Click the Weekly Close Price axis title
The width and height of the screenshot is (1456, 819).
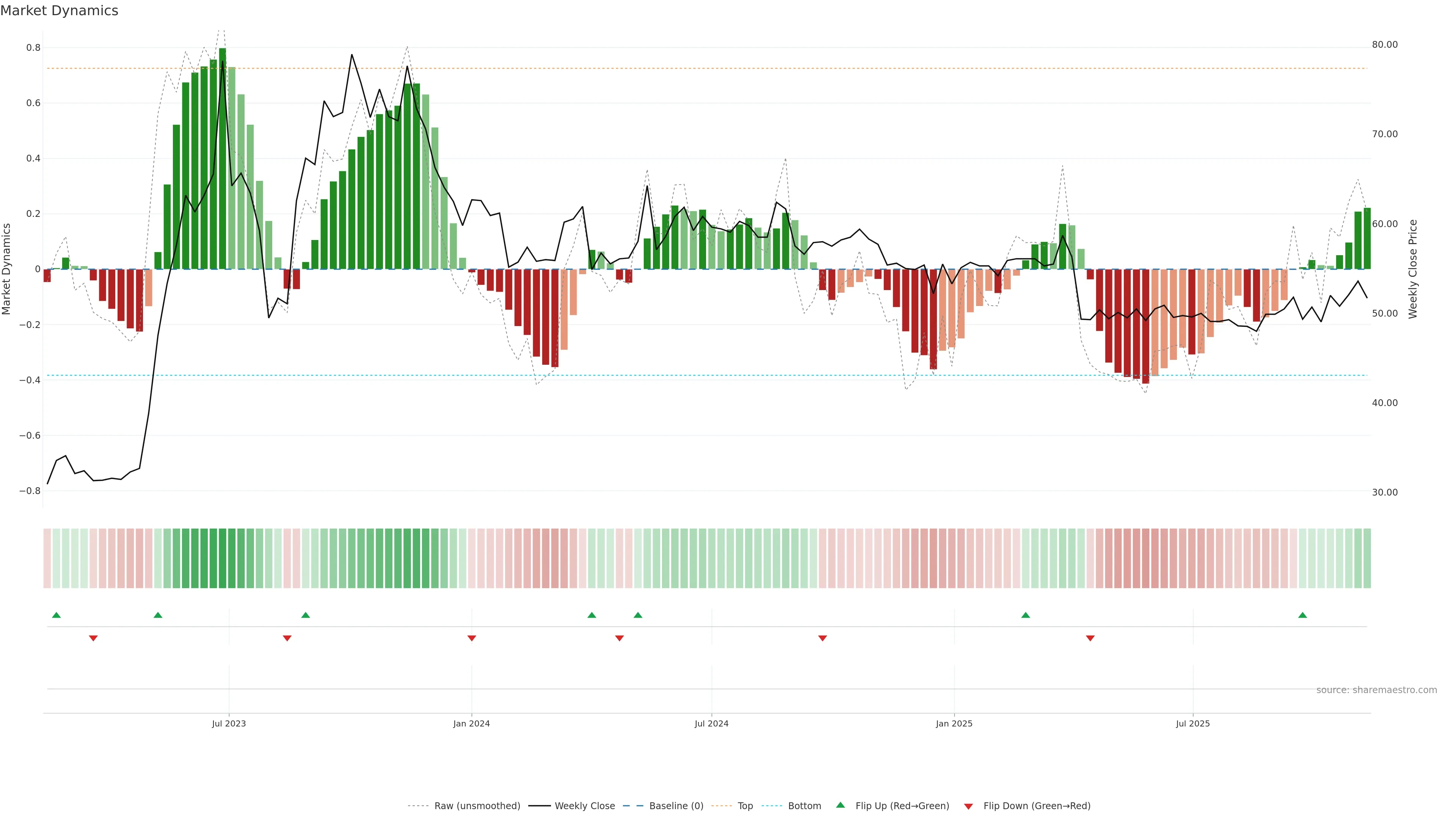(1412, 269)
